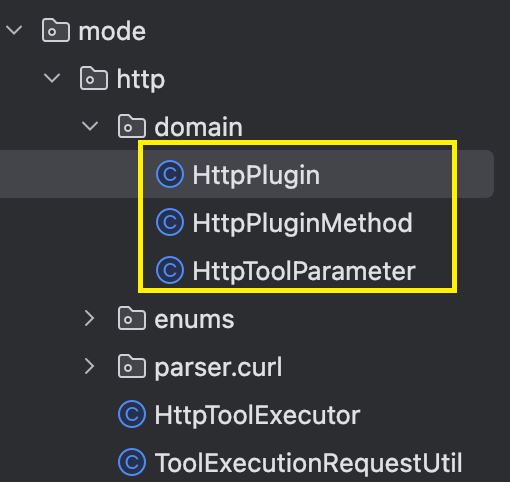Click the HttpPluginMethod class icon

(x=170, y=222)
